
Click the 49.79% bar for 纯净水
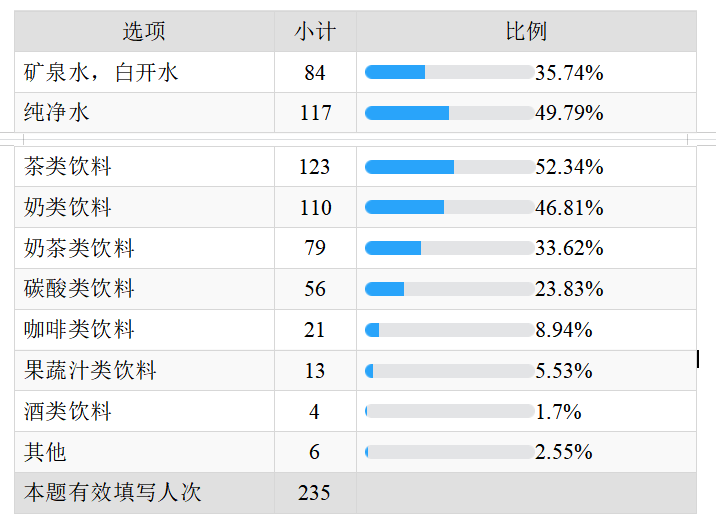[x=450, y=113]
